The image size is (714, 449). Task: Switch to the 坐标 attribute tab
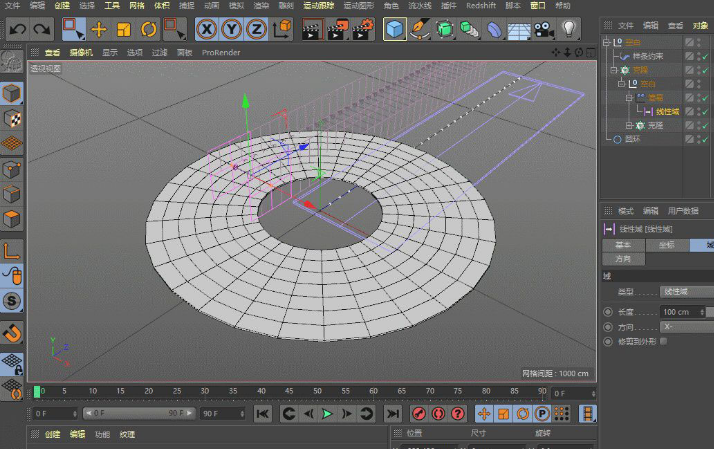click(665, 244)
